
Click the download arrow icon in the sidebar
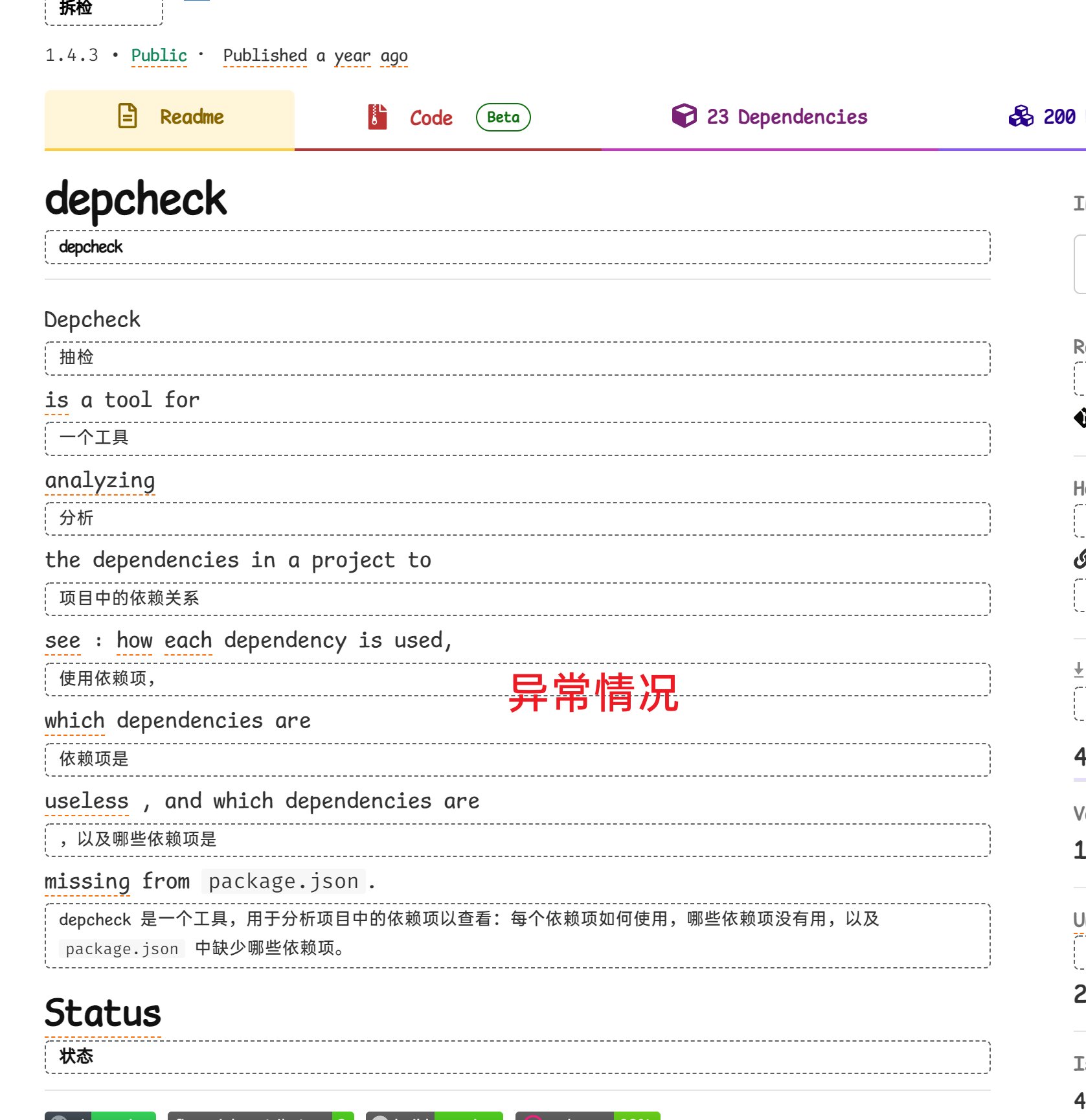tap(1078, 670)
